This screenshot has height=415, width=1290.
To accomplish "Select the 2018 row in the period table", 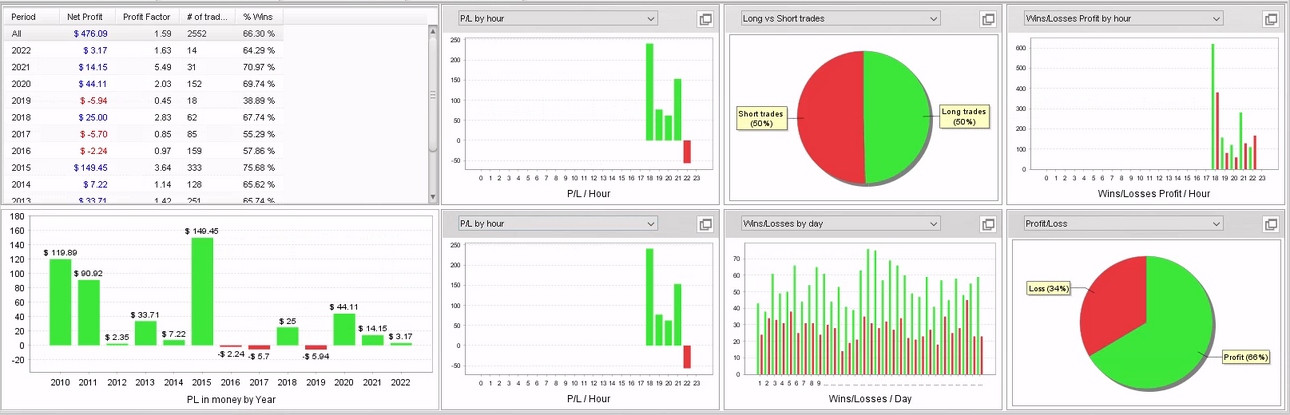I will pyautogui.click(x=144, y=118).
